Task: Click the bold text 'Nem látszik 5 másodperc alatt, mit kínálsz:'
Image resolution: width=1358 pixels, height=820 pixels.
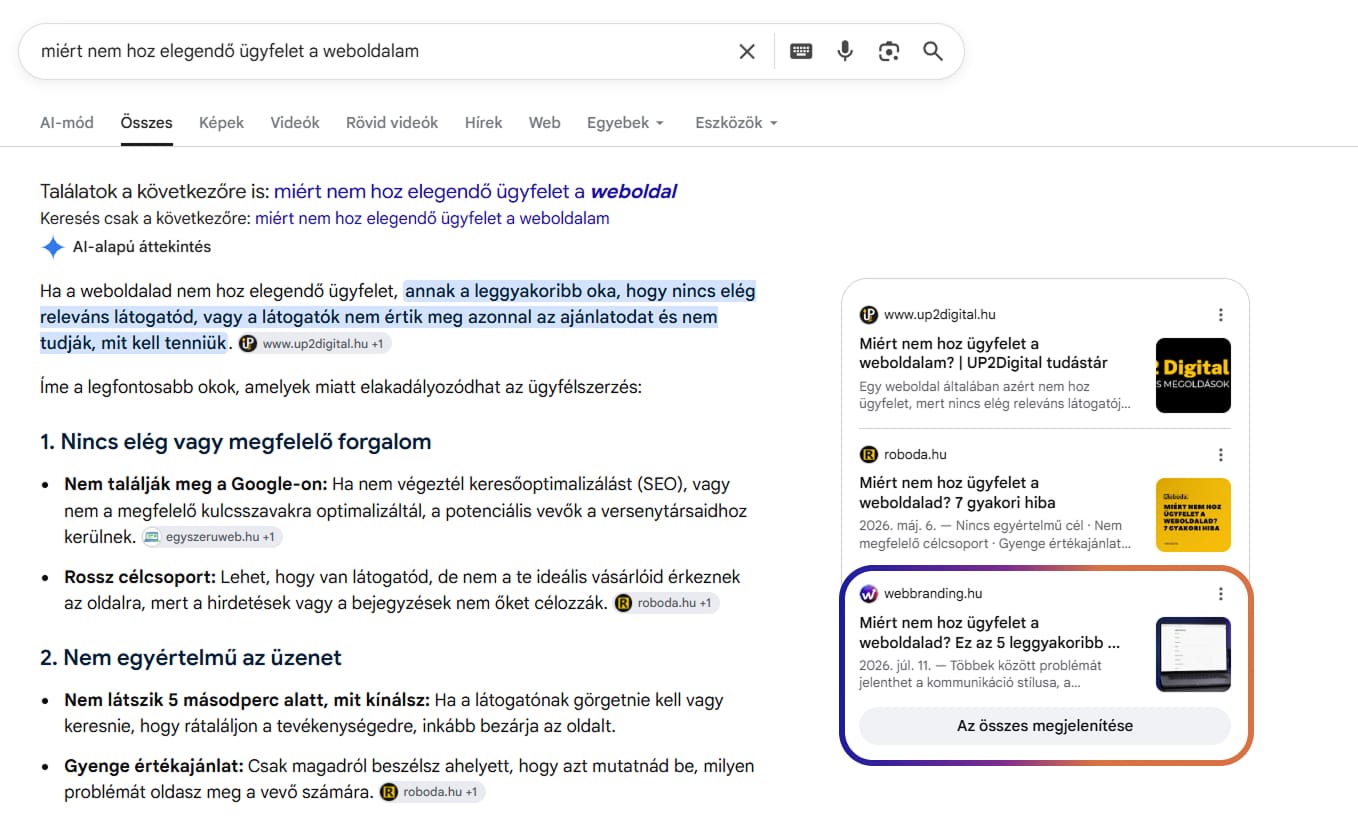Action: pos(247,700)
